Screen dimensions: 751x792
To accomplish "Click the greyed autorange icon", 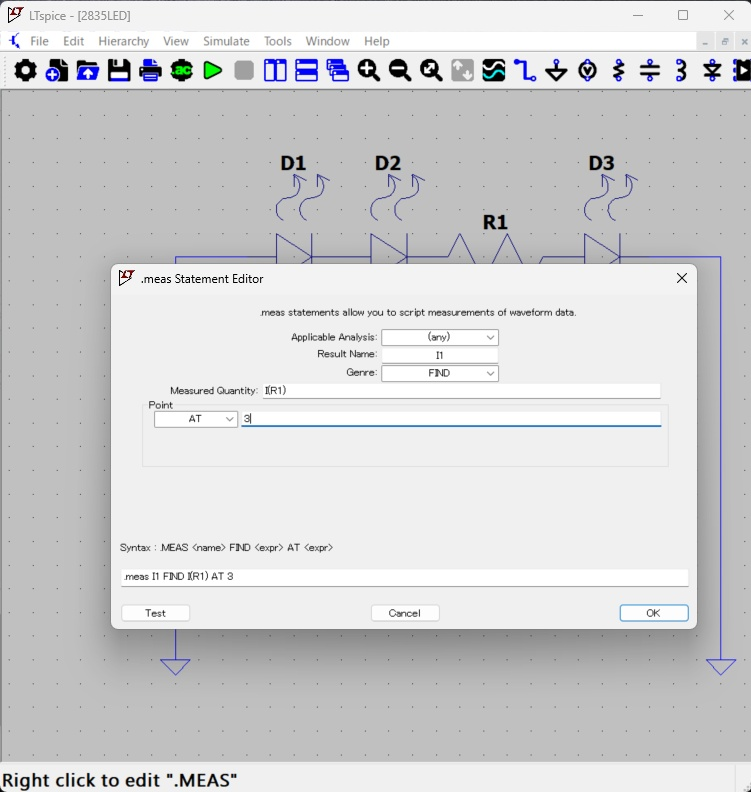I will (463, 70).
